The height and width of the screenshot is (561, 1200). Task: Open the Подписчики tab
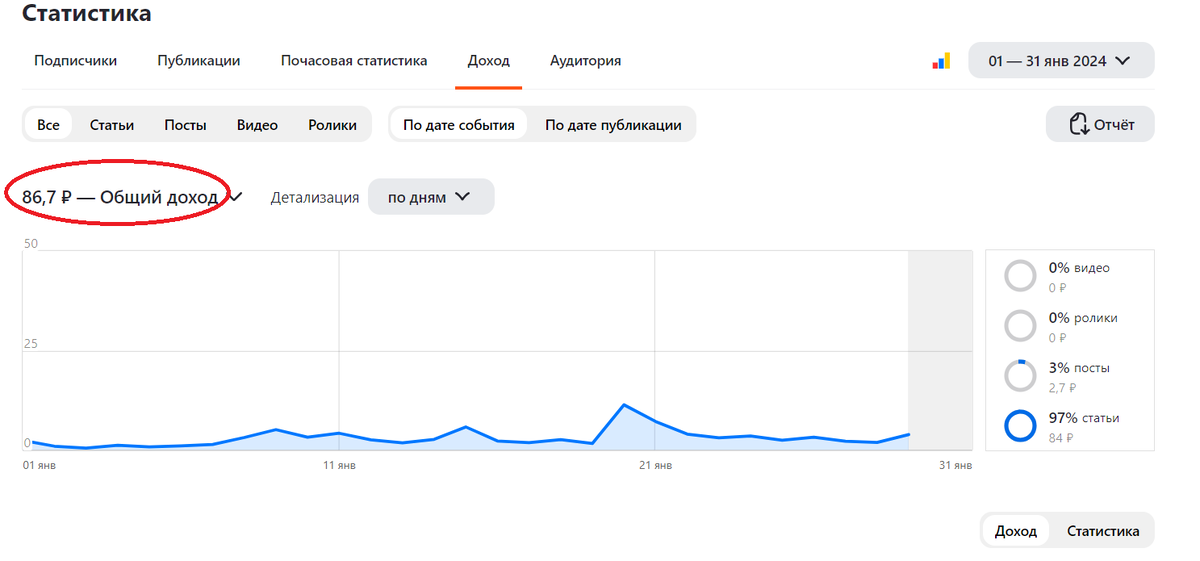tap(75, 60)
